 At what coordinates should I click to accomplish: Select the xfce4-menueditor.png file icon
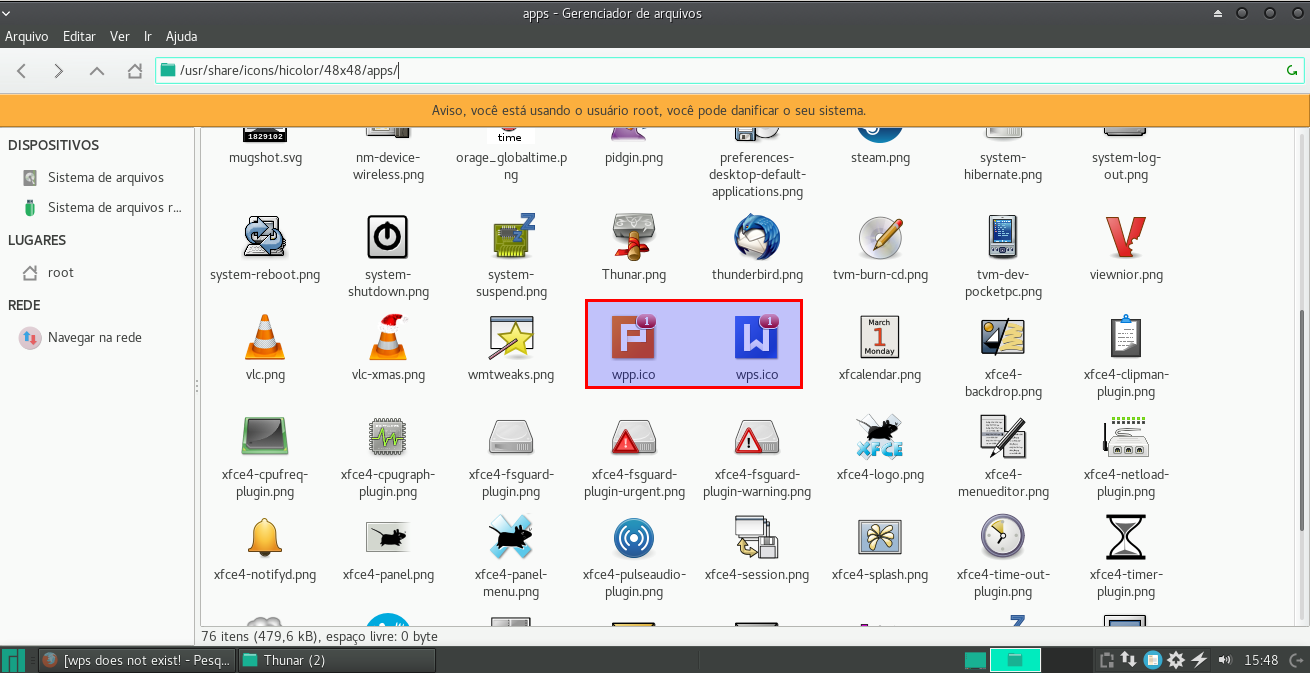1003,437
